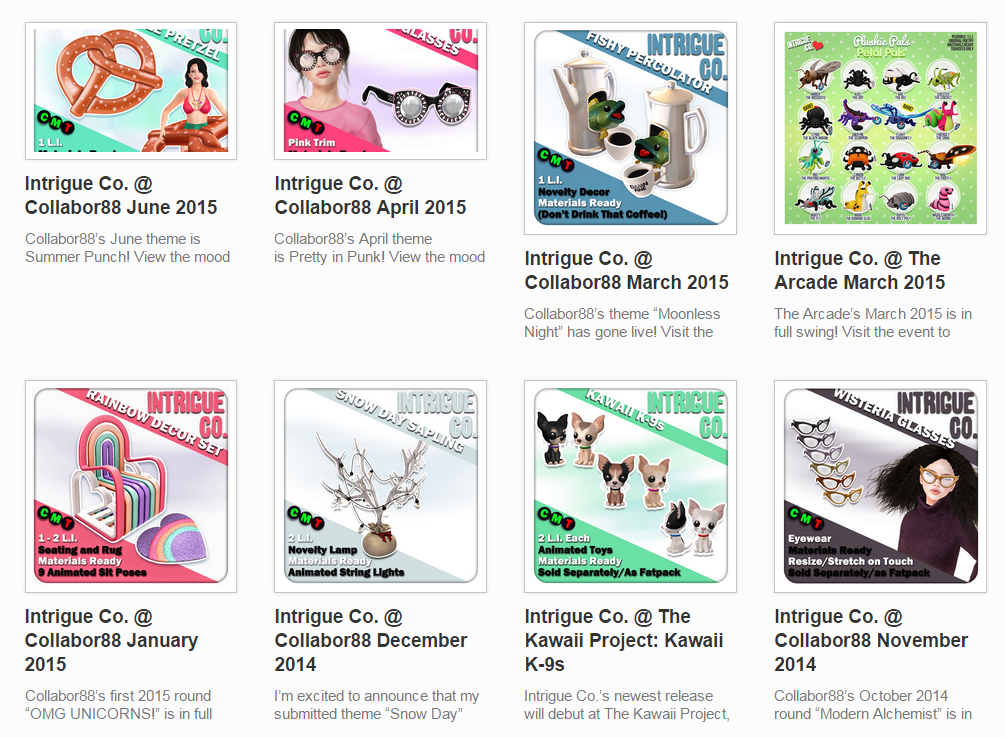This screenshot has width=1005, height=737.
Task: Open the Collabor88 June 2015 post title
Action: click(121, 195)
